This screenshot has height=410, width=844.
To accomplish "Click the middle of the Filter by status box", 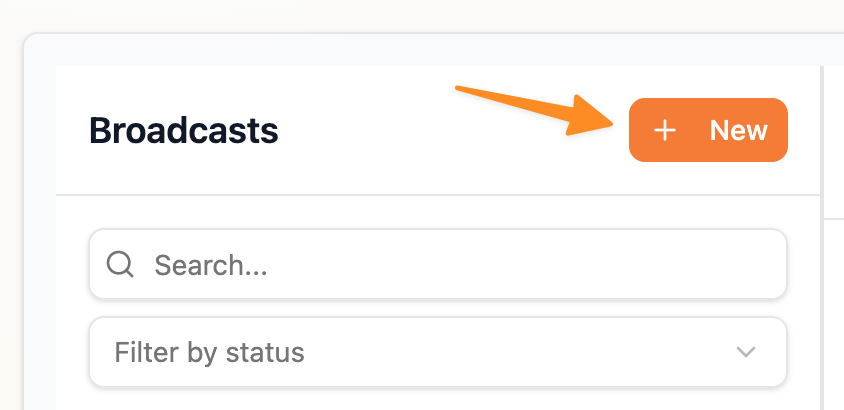I will 437,352.
